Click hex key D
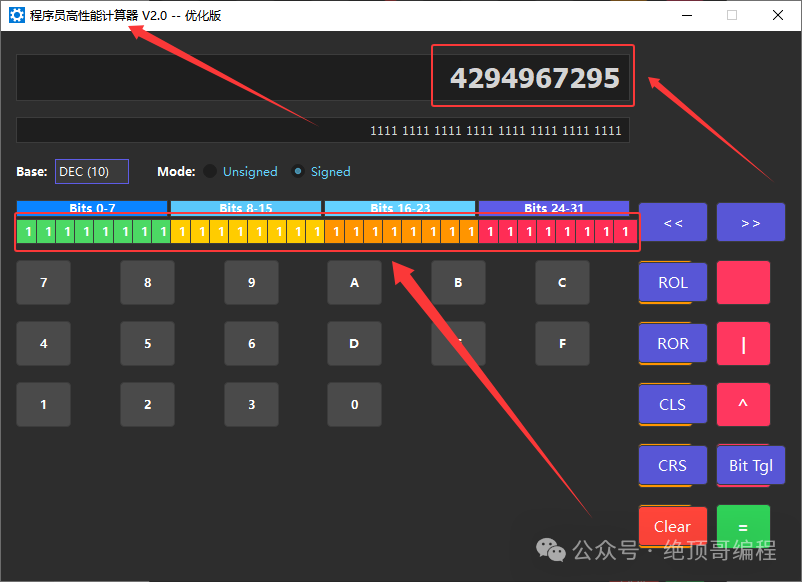 click(354, 343)
